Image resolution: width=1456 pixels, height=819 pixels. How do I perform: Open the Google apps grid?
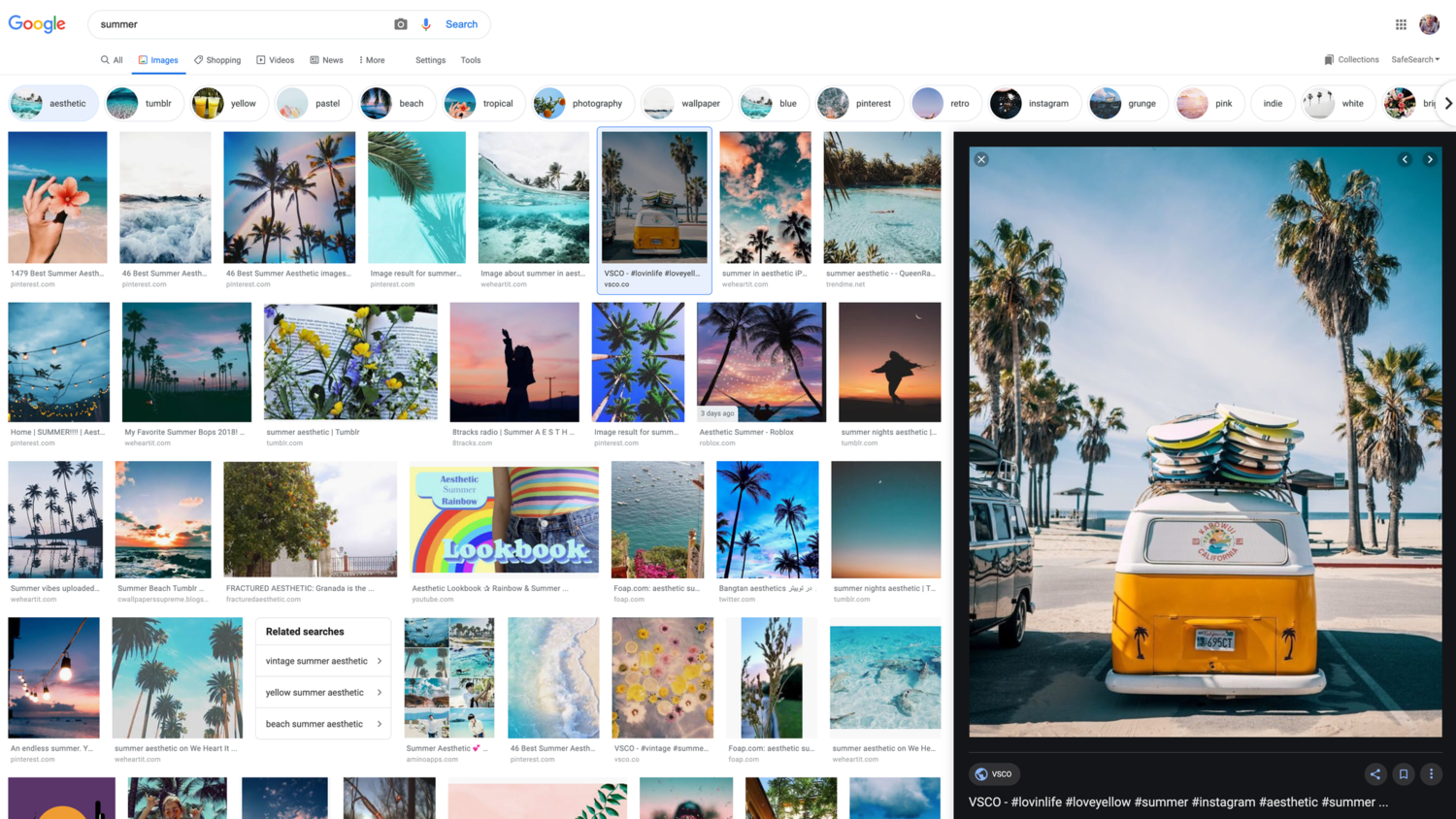pos(1401,24)
